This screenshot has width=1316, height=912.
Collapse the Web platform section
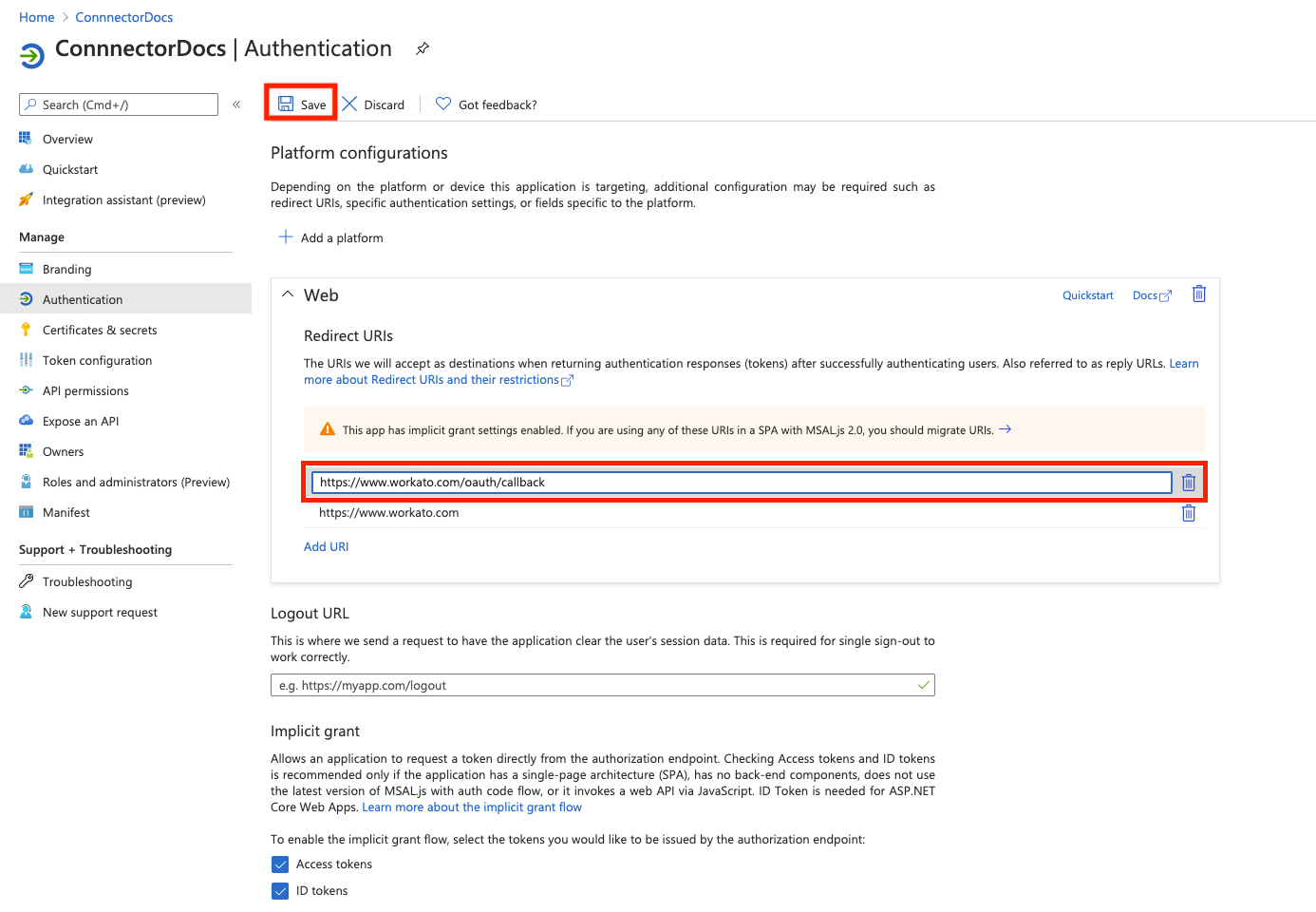(x=288, y=294)
